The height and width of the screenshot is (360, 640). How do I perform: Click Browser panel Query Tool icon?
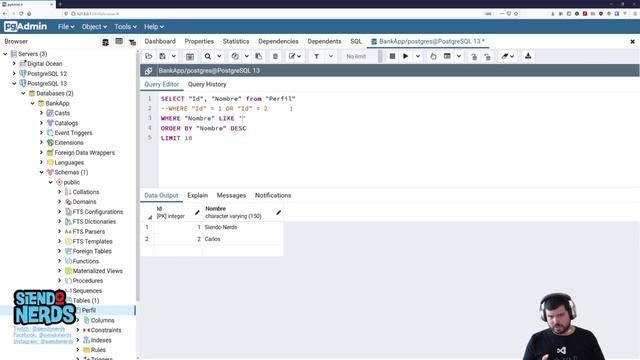coord(105,42)
